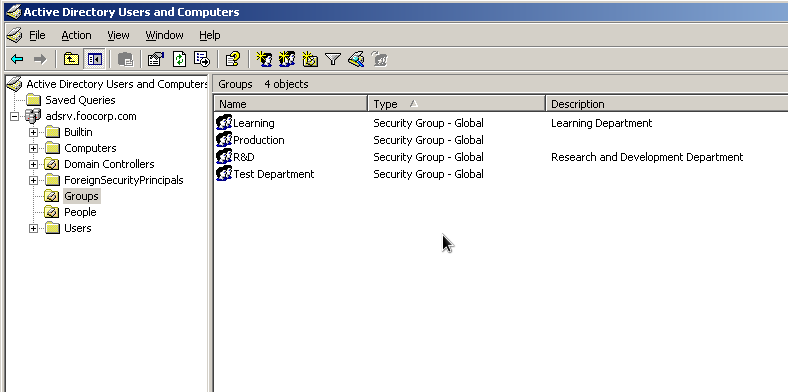Click the Production group icon
This screenshot has width=788, height=392.
pyautogui.click(x=224, y=139)
